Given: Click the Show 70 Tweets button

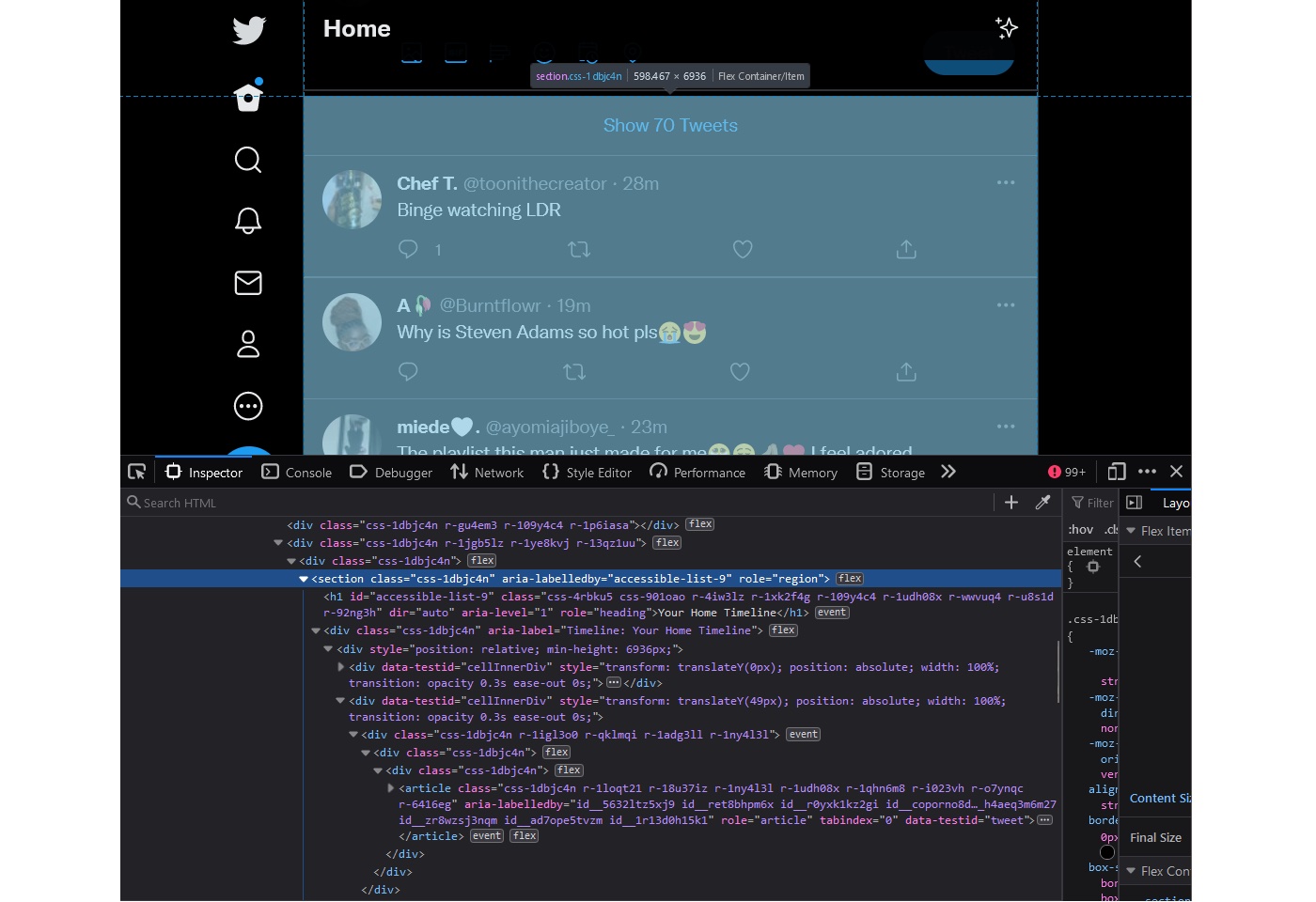Looking at the screenshot, I should coord(670,125).
